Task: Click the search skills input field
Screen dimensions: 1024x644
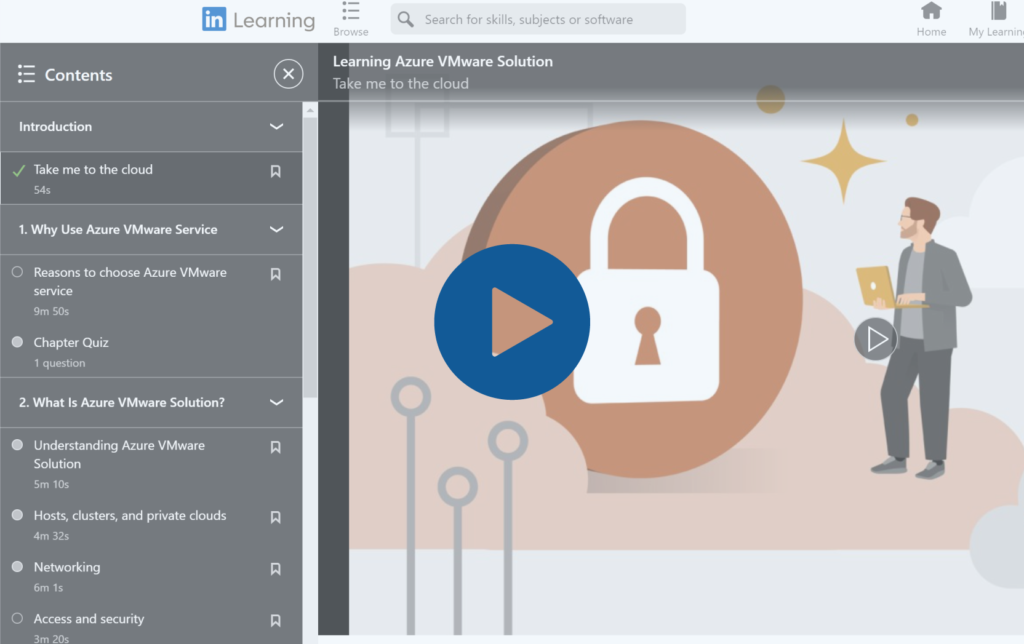Action: pos(538,20)
